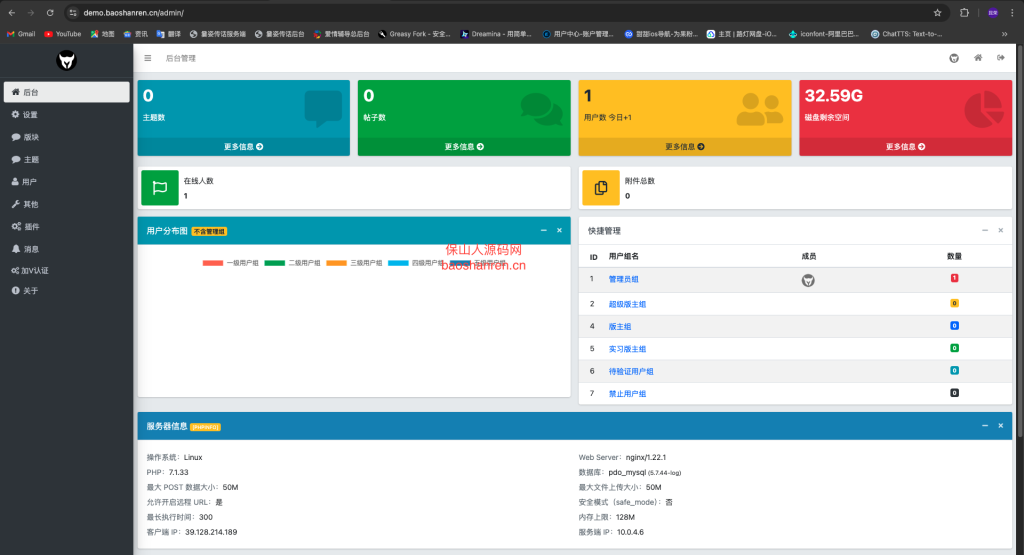Viewport: 1024px width, 555px height.
Task: Open the 超级版主组 user group link
Action: (x=627, y=304)
